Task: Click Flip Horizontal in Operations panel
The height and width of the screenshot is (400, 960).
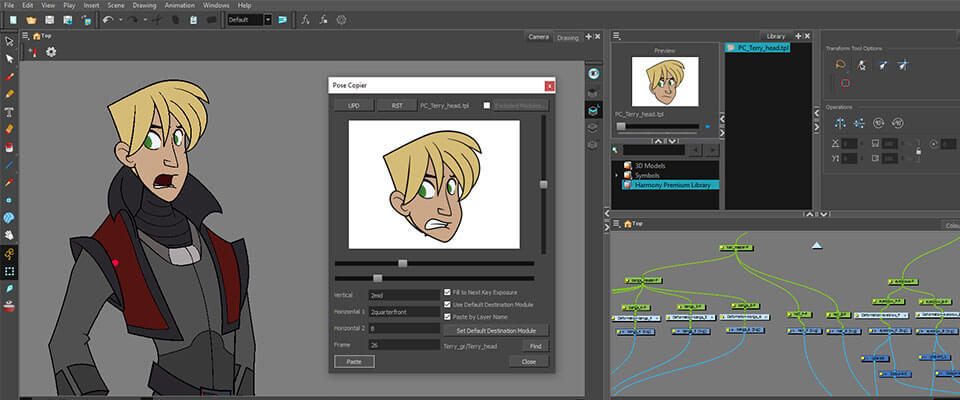Action: pyautogui.click(x=838, y=123)
